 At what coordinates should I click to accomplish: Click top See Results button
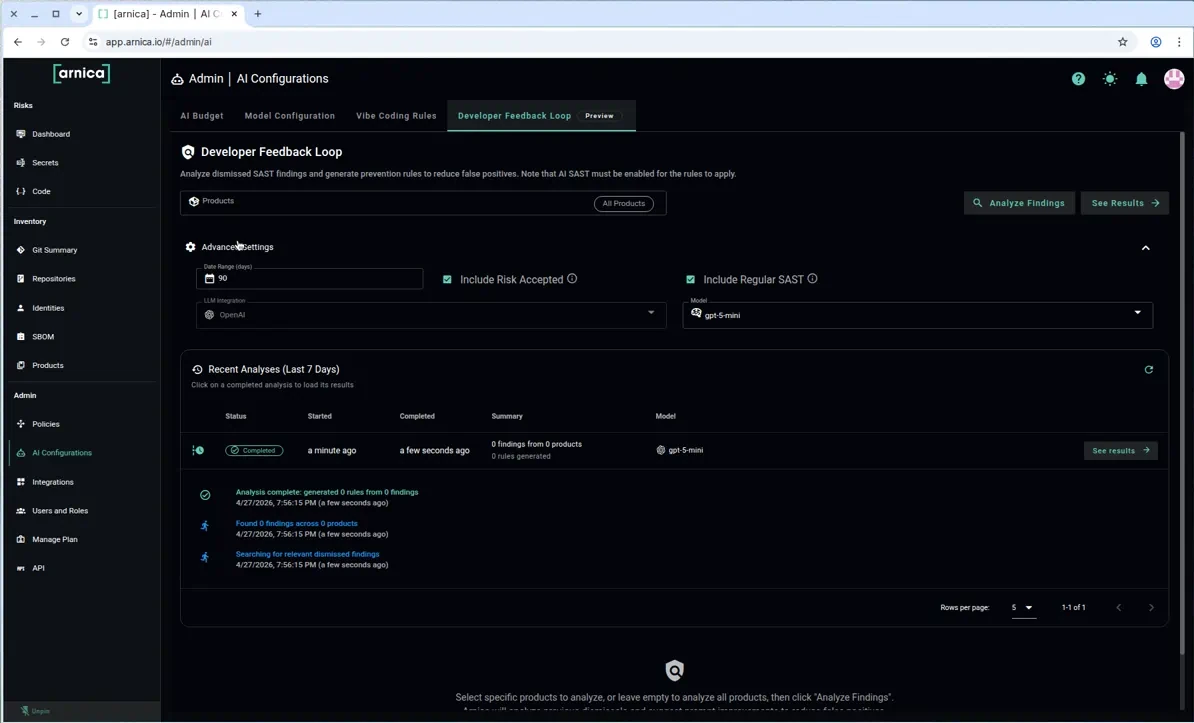click(x=1125, y=203)
